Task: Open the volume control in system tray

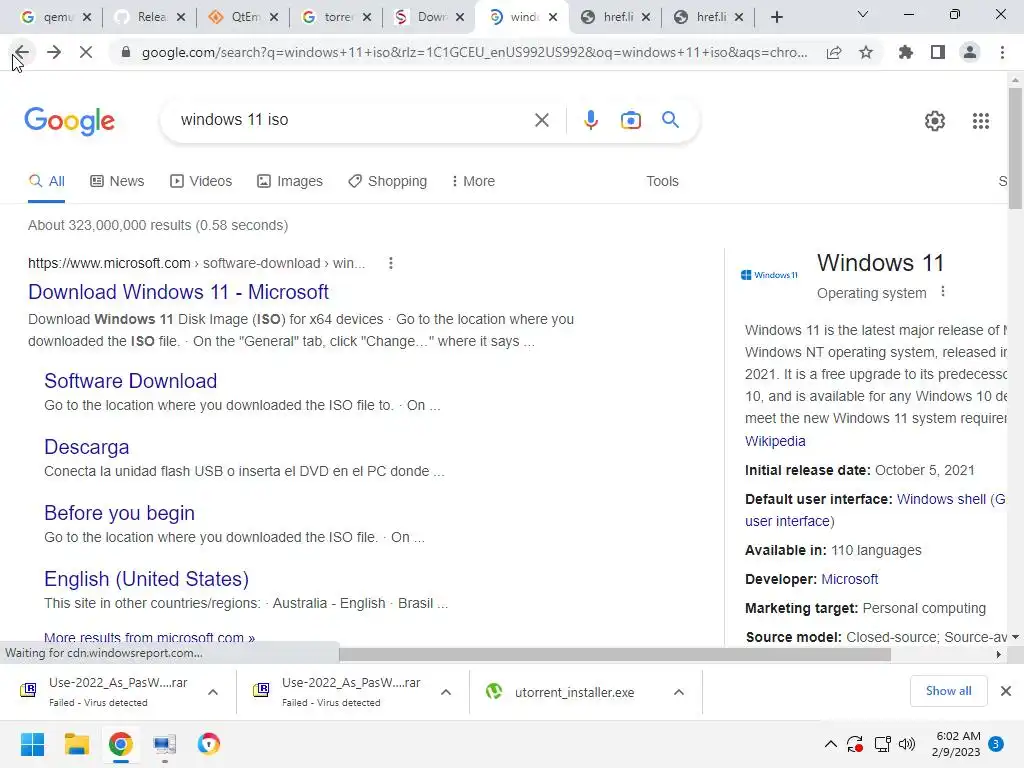Action: [x=906, y=744]
